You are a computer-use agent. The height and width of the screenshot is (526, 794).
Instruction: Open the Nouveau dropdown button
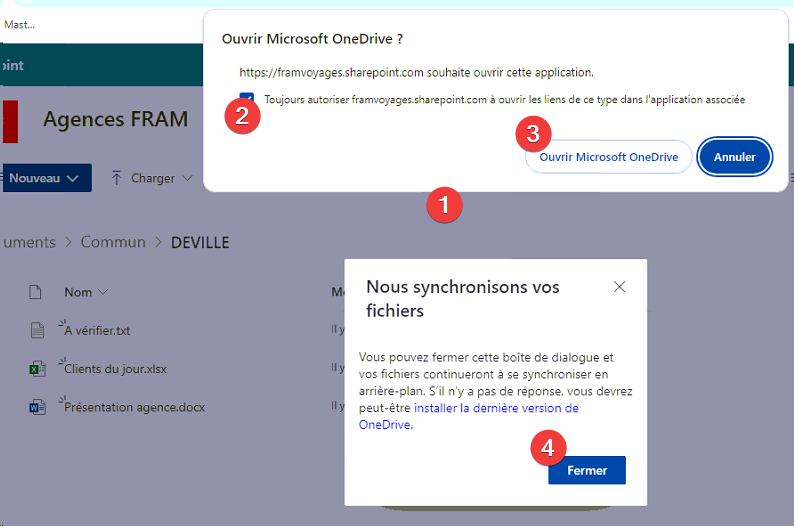tap(47, 178)
